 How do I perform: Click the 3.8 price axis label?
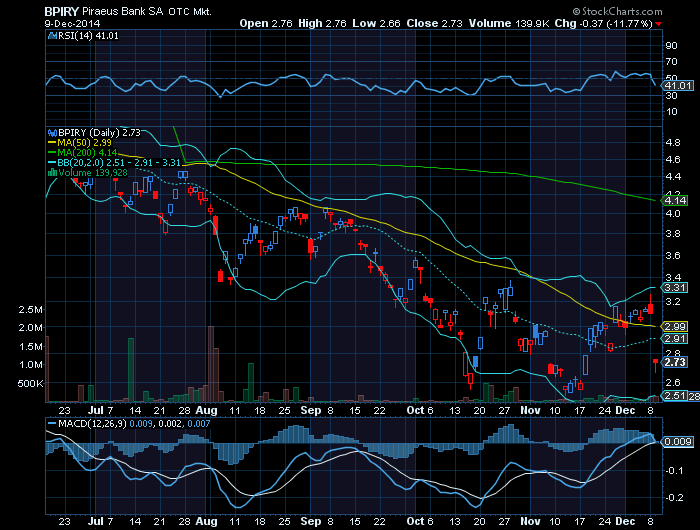tap(673, 234)
